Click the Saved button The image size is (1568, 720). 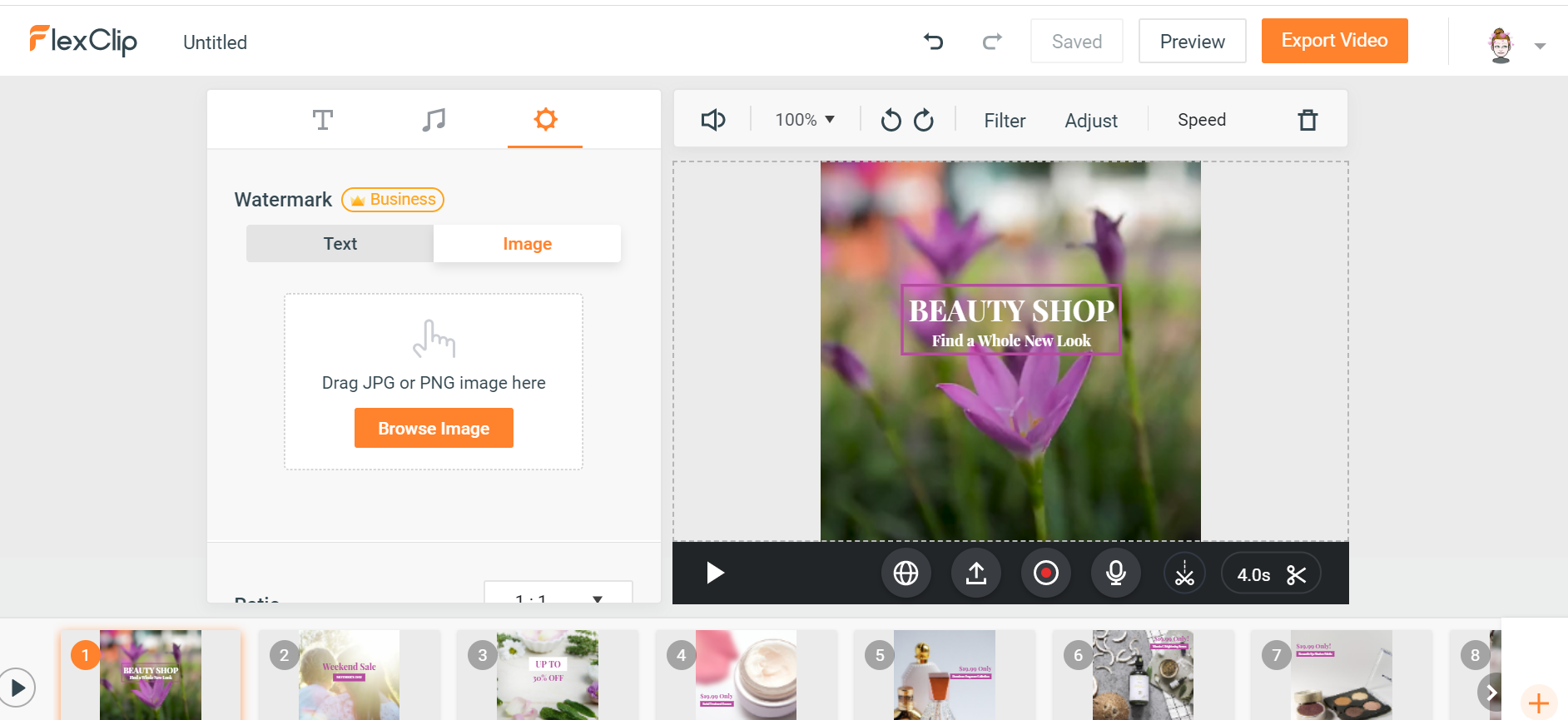tap(1077, 41)
